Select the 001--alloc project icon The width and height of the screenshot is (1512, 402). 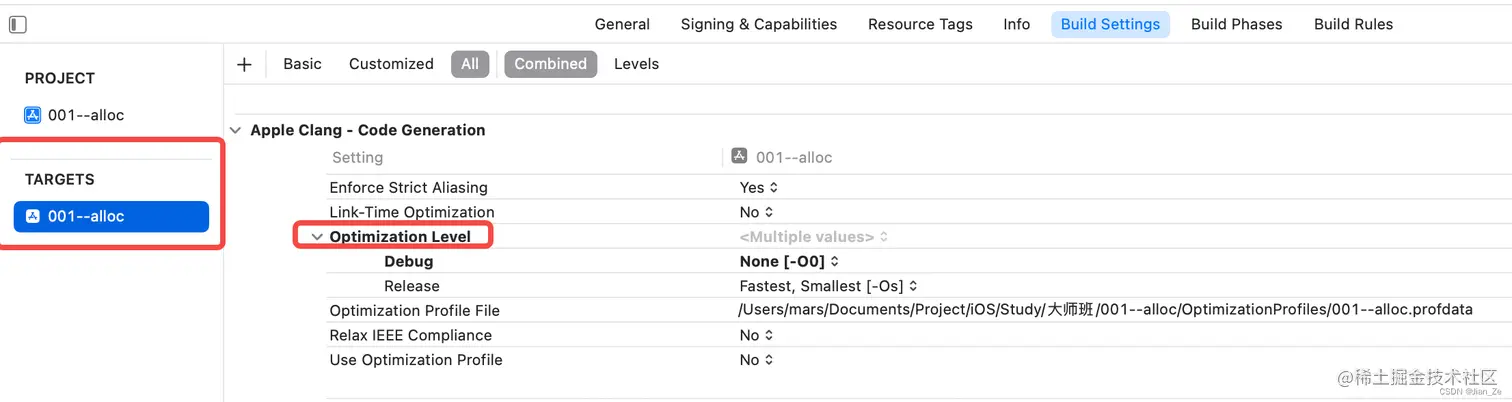(x=33, y=115)
